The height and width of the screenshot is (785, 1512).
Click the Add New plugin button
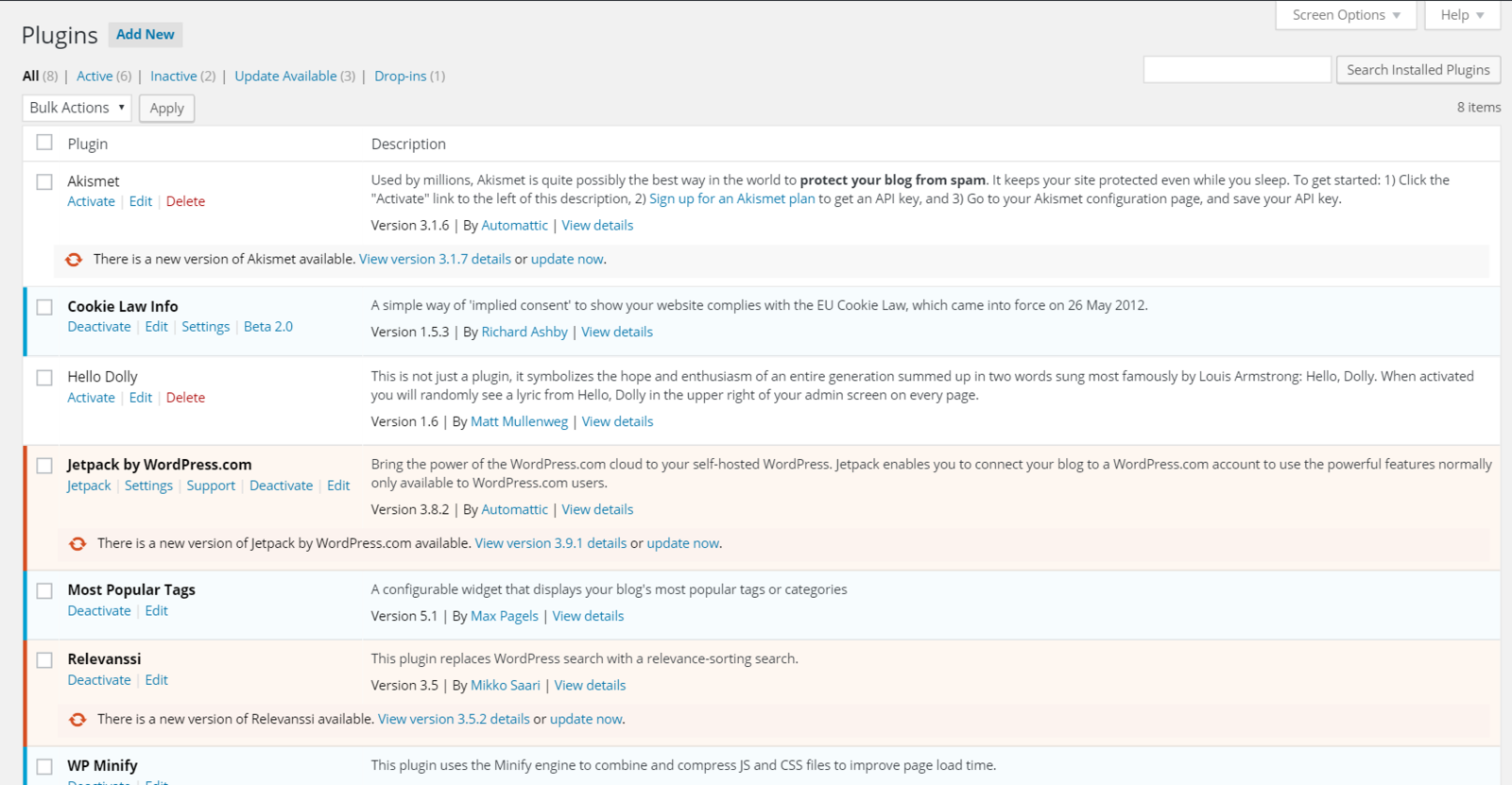pyautogui.click(x=146, y=34)
